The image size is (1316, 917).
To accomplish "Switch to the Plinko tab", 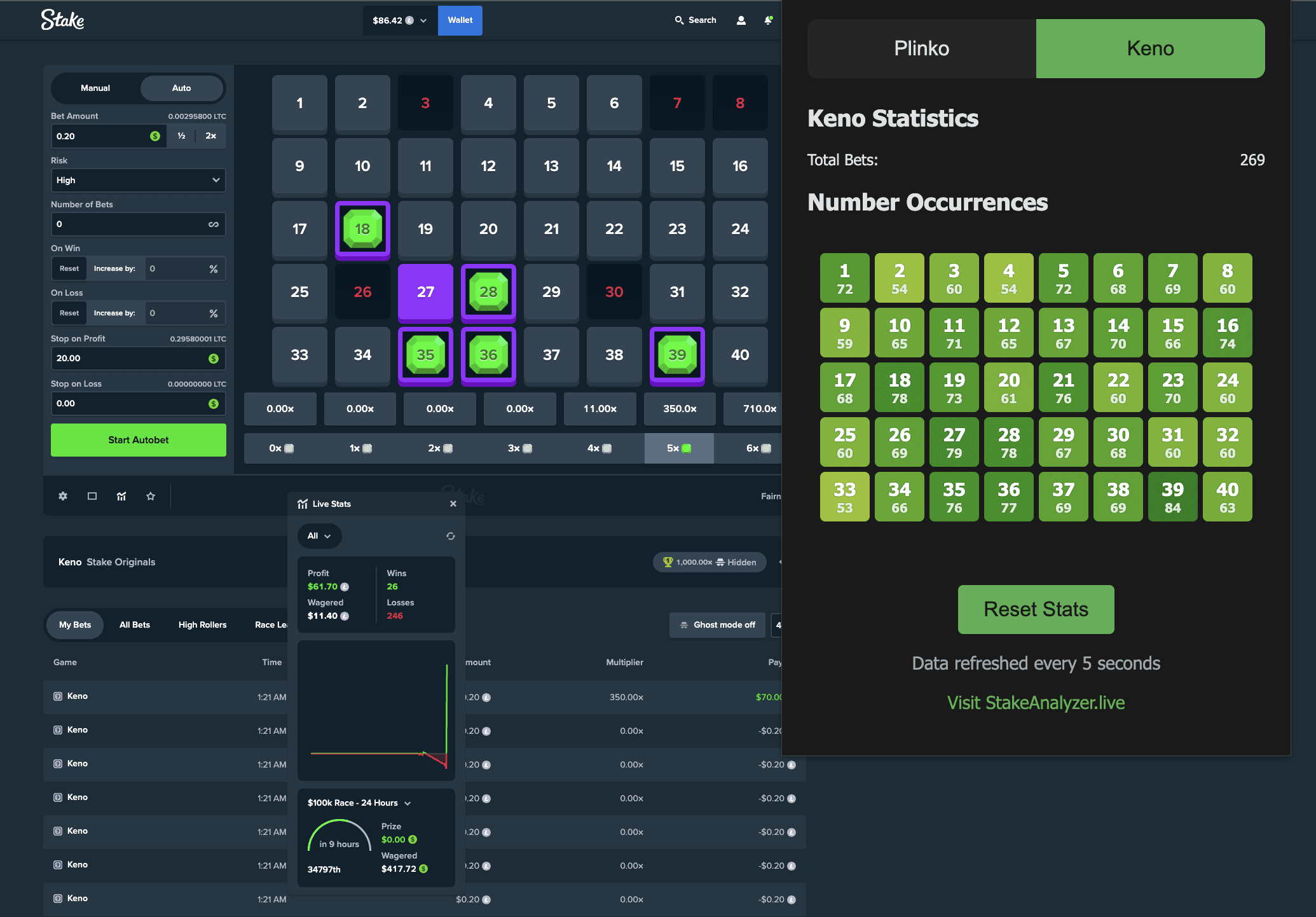I will [x=921, y=48].
